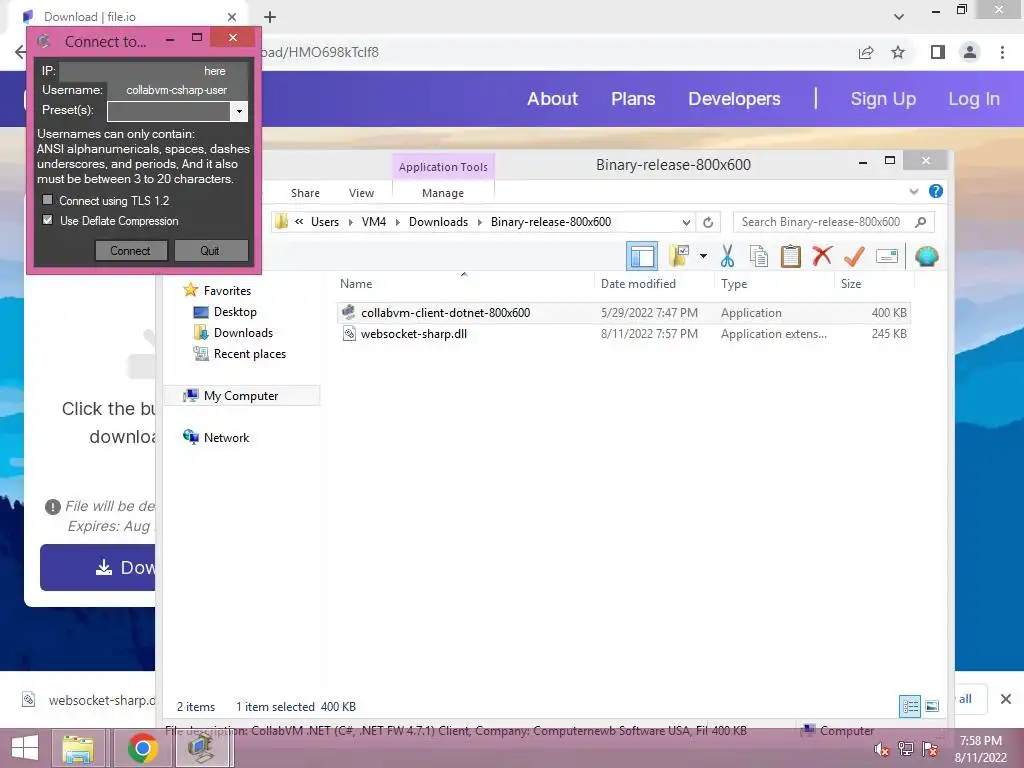Image resolution: width=1024 pixels, height=768 pixels.
Task: Click the Rename icon in Explorer toolbar
Action: tap(886, 256)
